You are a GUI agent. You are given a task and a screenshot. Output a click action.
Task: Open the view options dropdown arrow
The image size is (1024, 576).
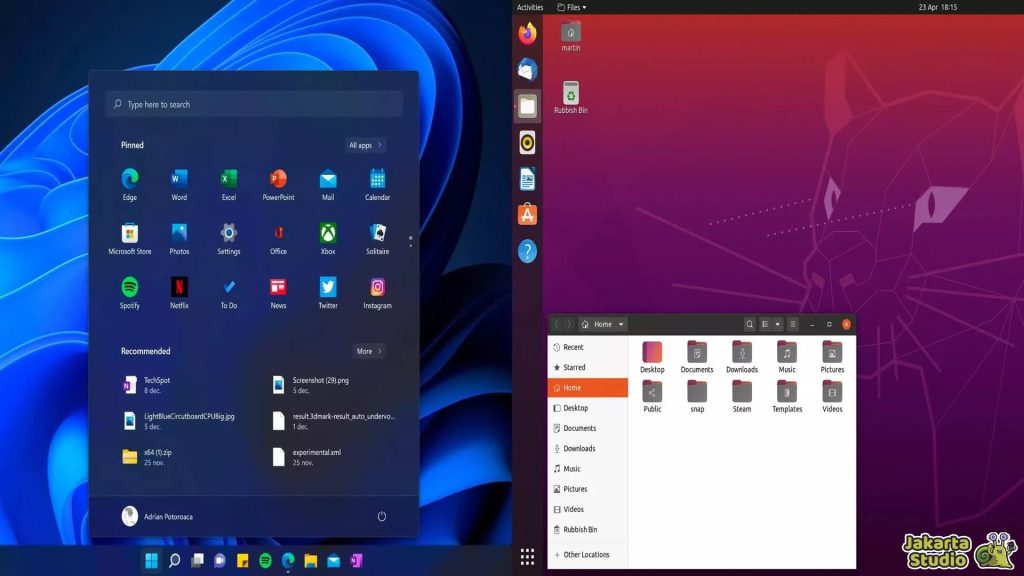(778, 324)
